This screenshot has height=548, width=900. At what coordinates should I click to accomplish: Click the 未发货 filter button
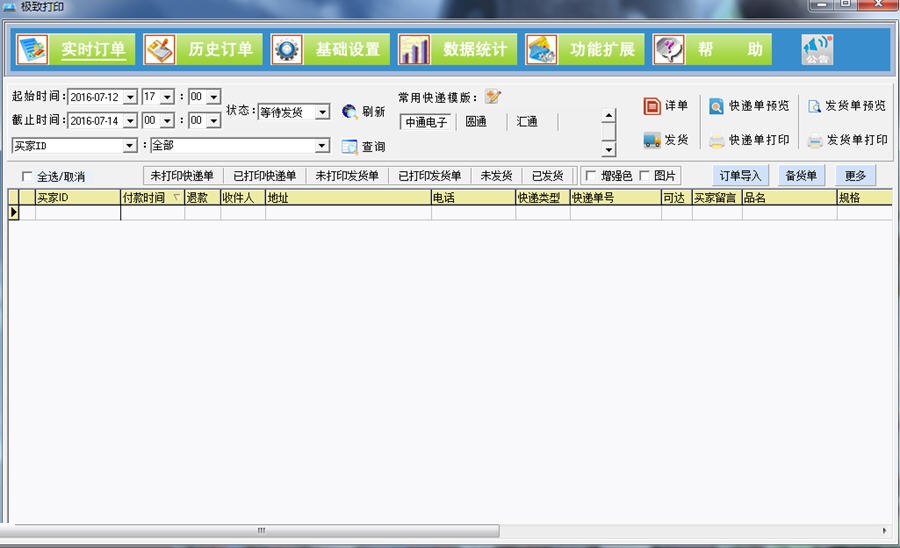pyautogui.click(x=496, y=176)
